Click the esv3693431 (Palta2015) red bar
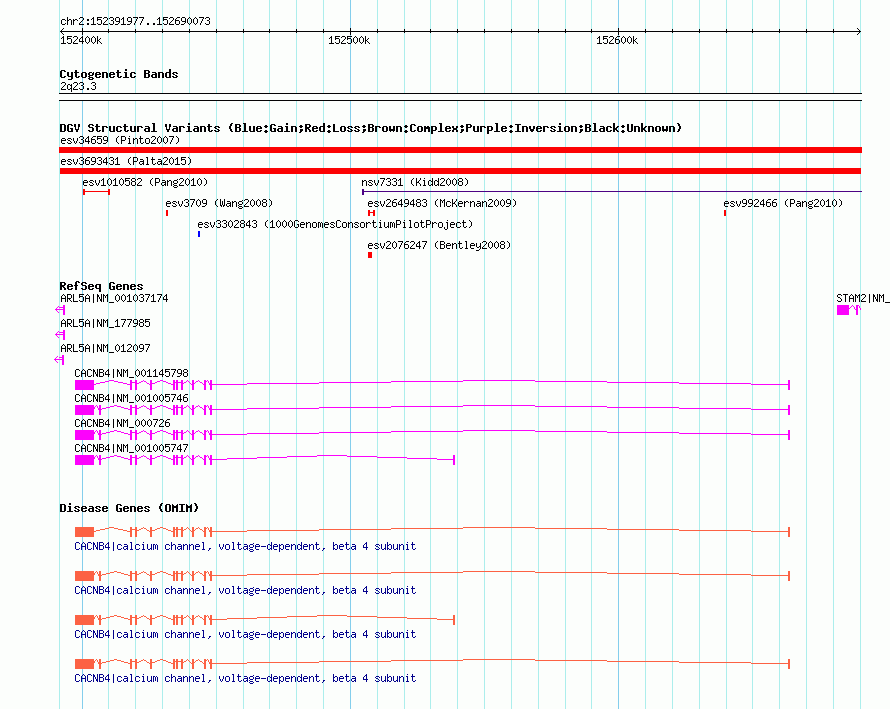Screen dimensions: 890x709 coord(460,171)
